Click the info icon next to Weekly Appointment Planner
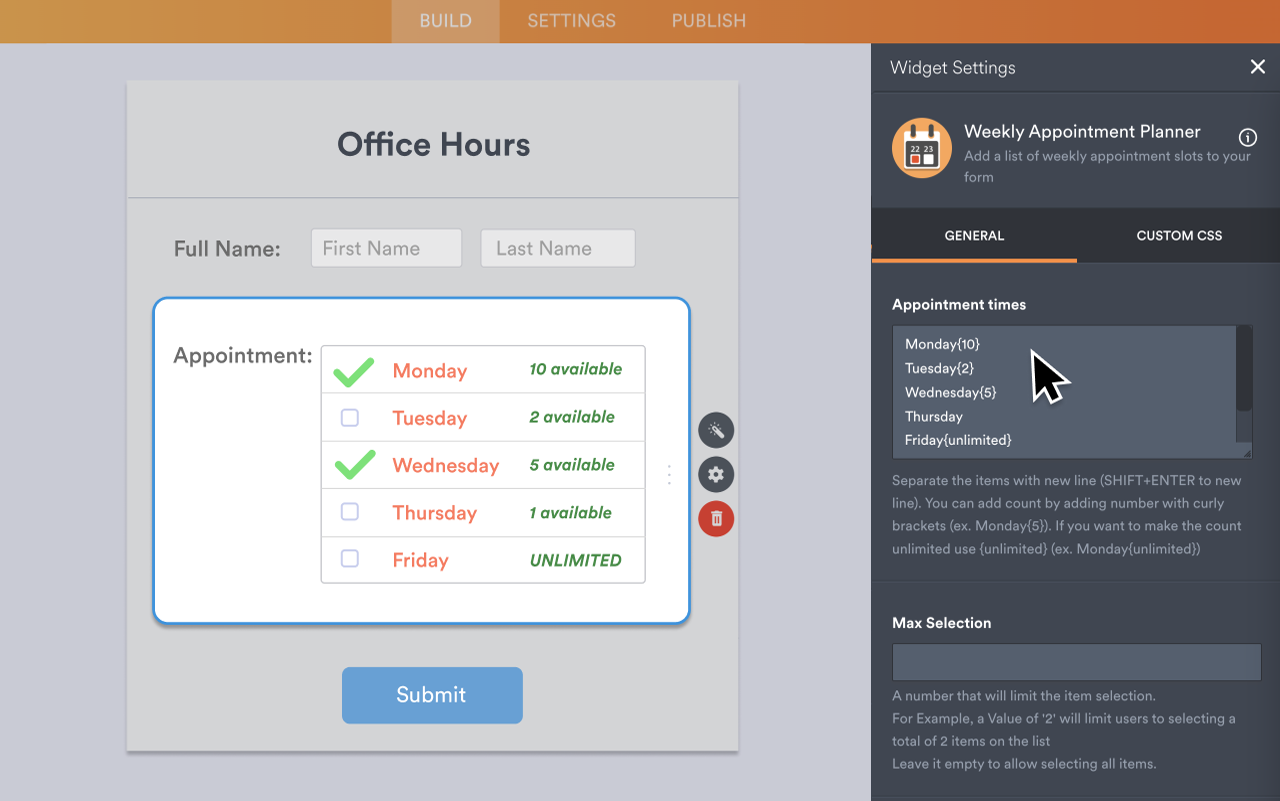Image resolution: width=1280 pixels, height=801 pixels. 1247,139
